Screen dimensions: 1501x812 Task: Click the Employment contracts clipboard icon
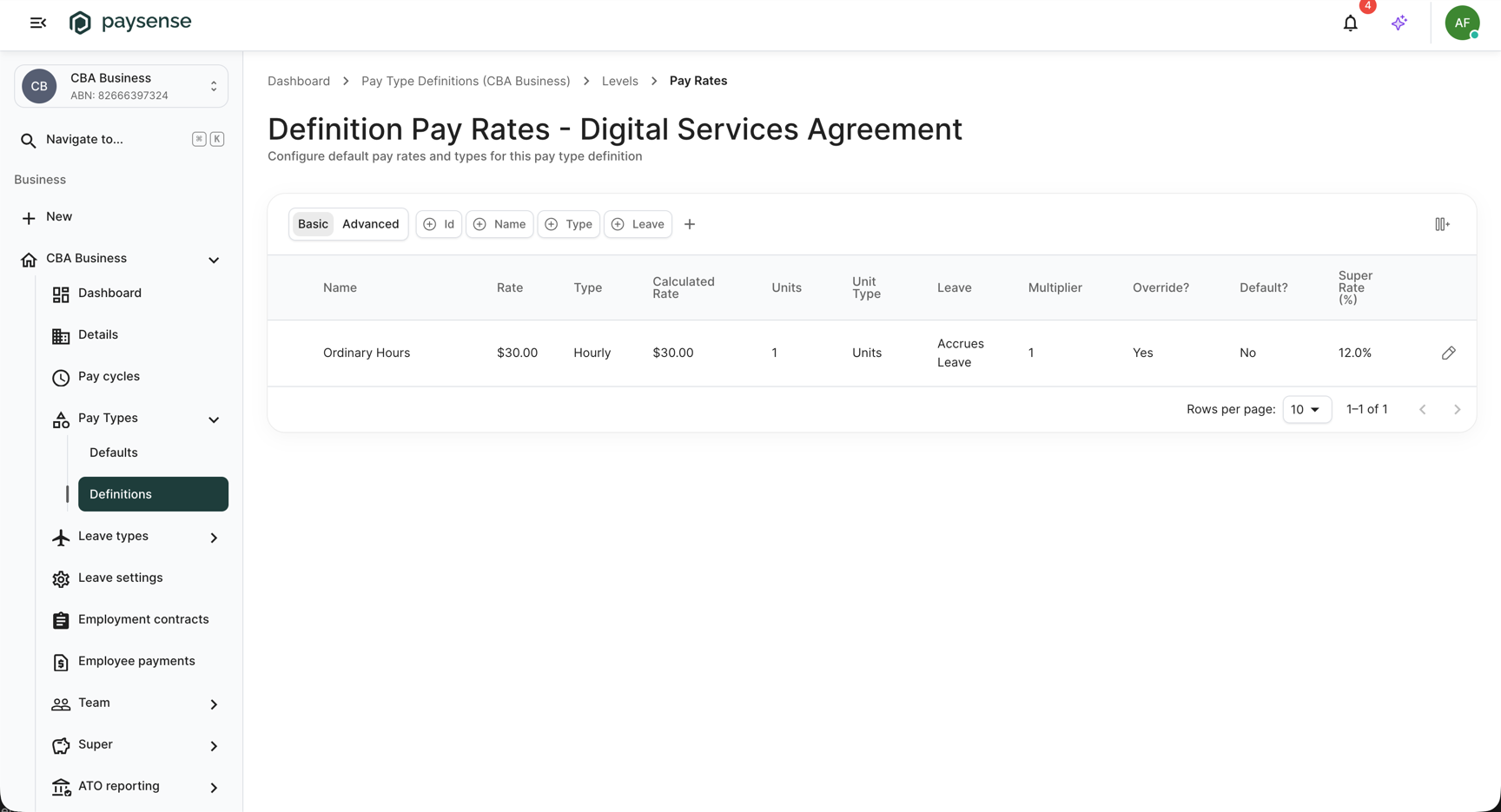[x=61, y=620]
